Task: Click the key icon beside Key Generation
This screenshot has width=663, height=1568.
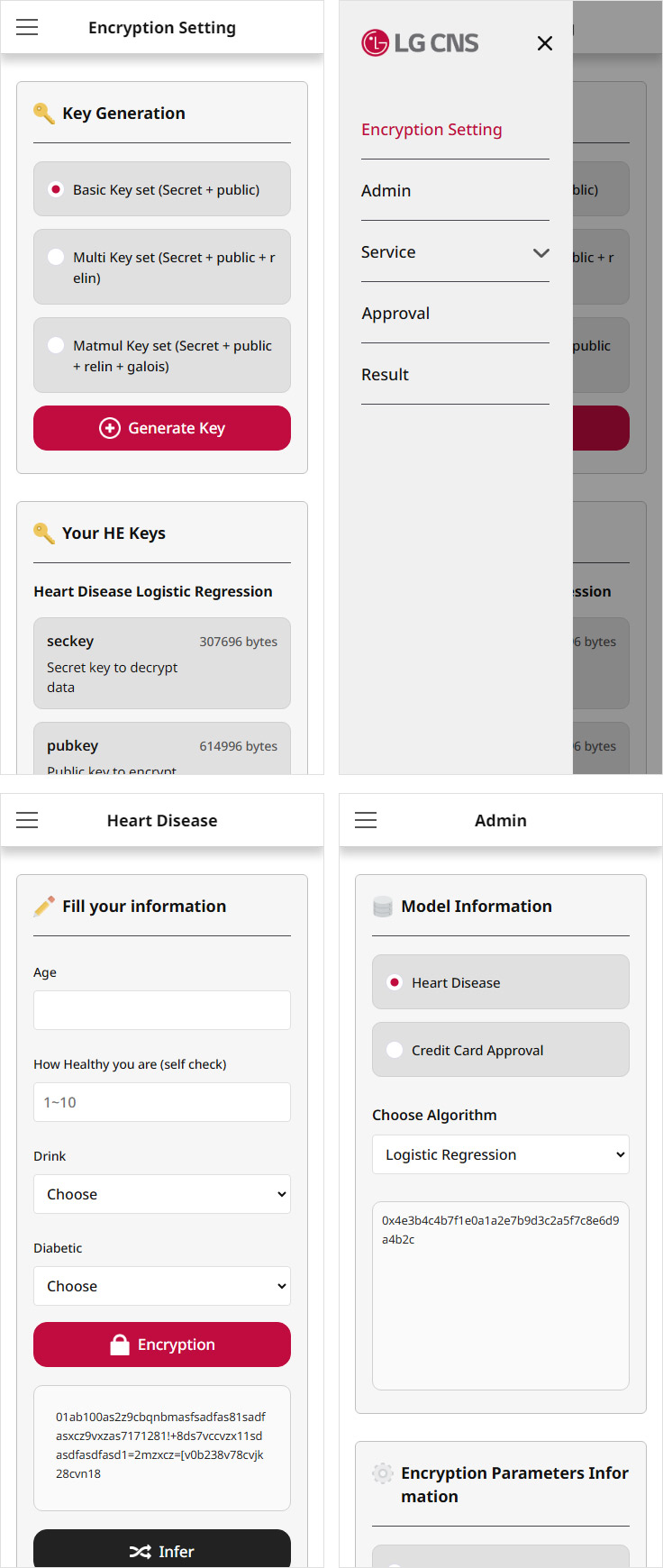Action: (x=44, y=114)
